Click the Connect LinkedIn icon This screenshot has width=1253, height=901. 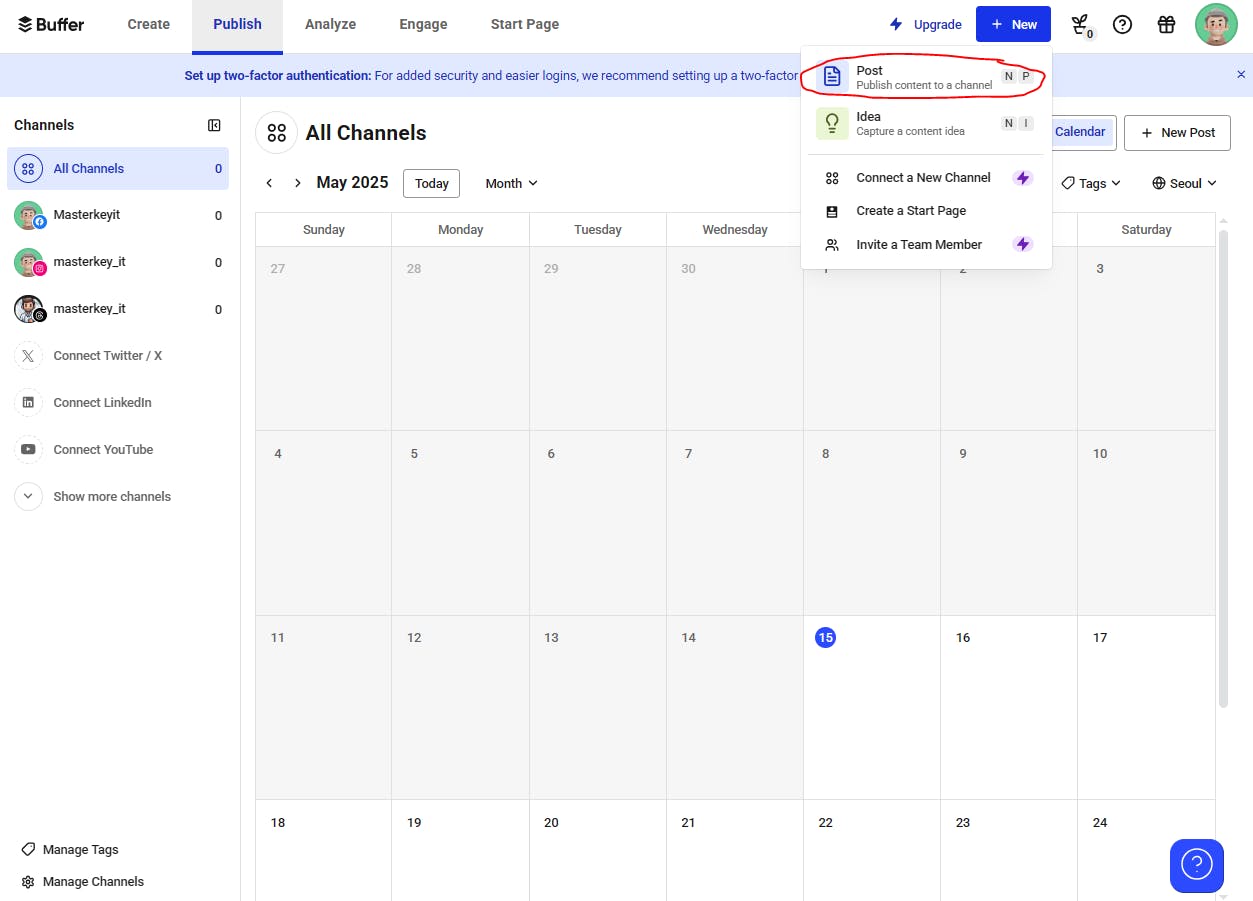pos(28,402)
